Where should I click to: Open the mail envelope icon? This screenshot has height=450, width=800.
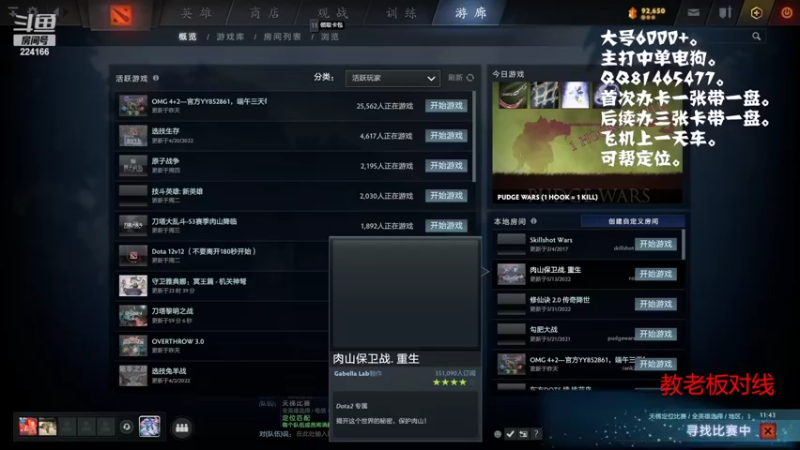(693, 12)
